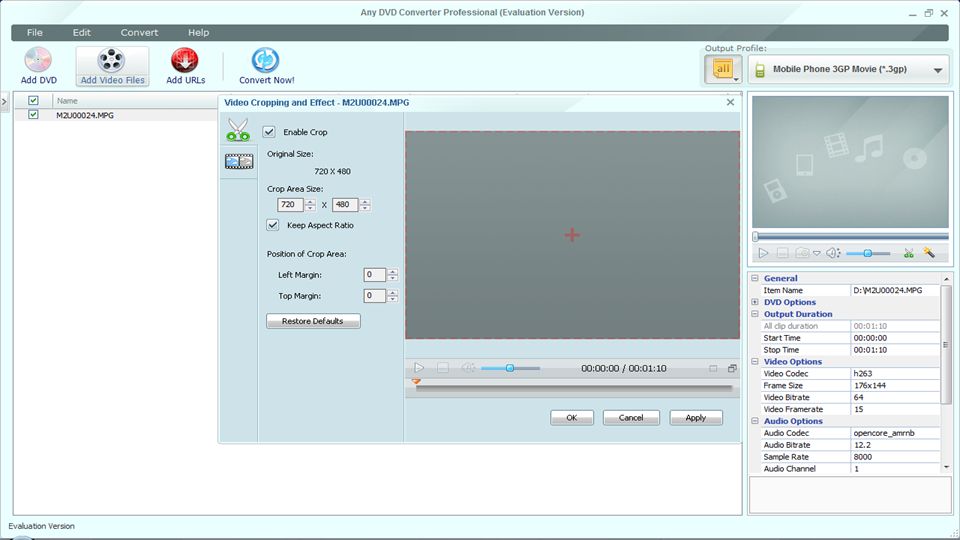The image size is (960, 540).
Task: Toggle the Keep Aspect Ratio checkbox
Action: click(272, 225)
